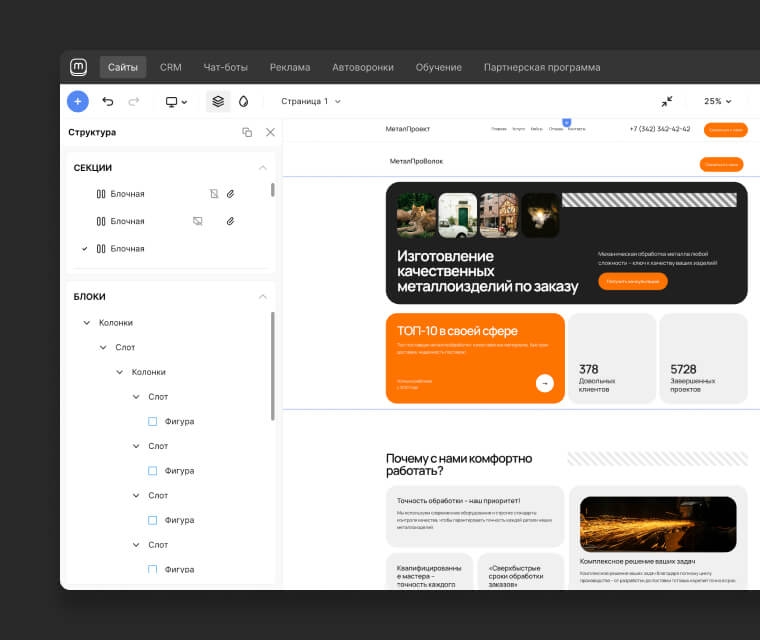Screen dimensions: 760x640
Task: Click paperclip icon on first Блочная row
Action: click(x=230, y=194)
